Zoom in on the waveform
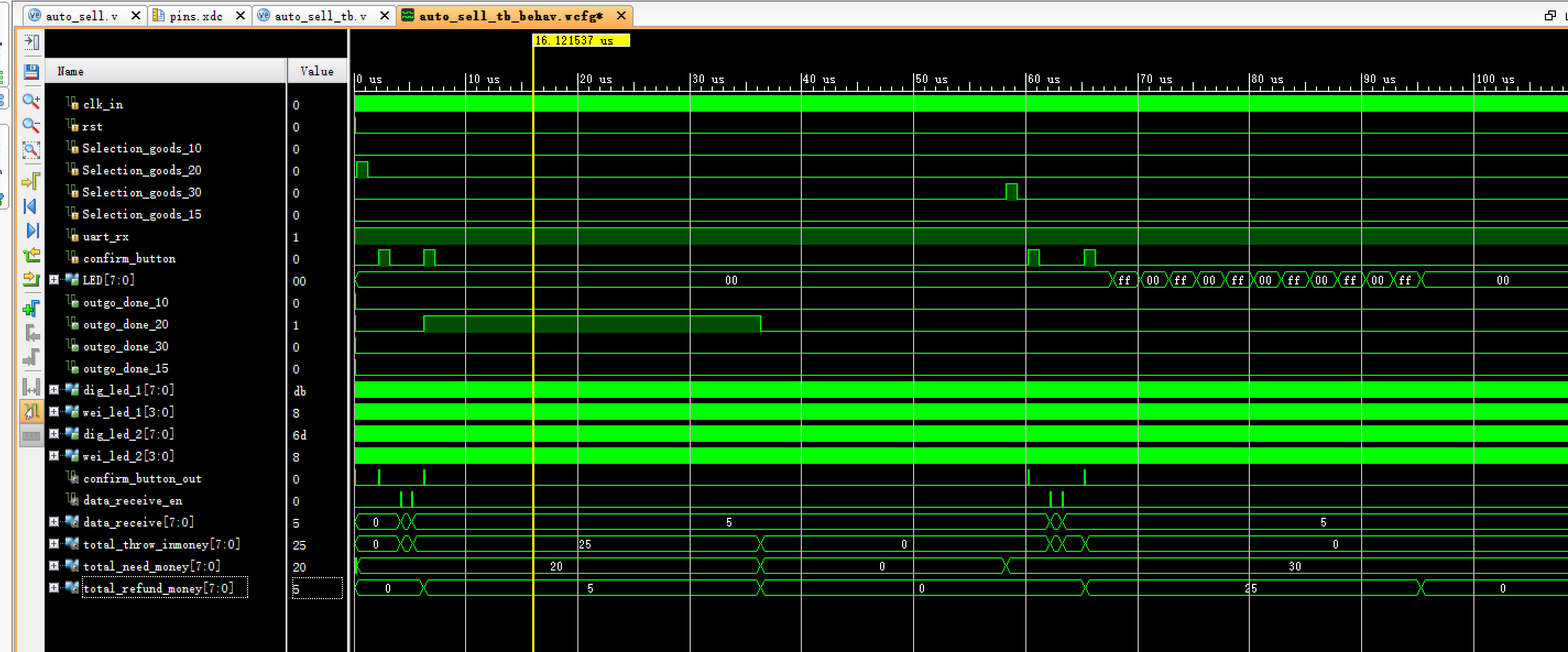1568x652 pixels. point(31,101)
